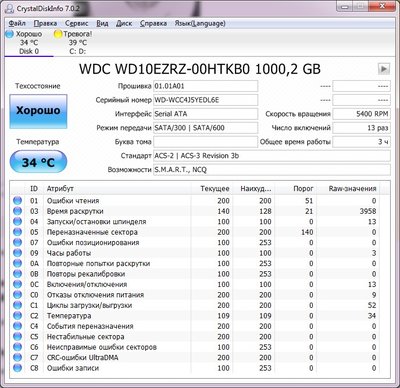
Task: Click the Возможности field S.M.A.R.T., NCQ
Action: tap(272, 170)
